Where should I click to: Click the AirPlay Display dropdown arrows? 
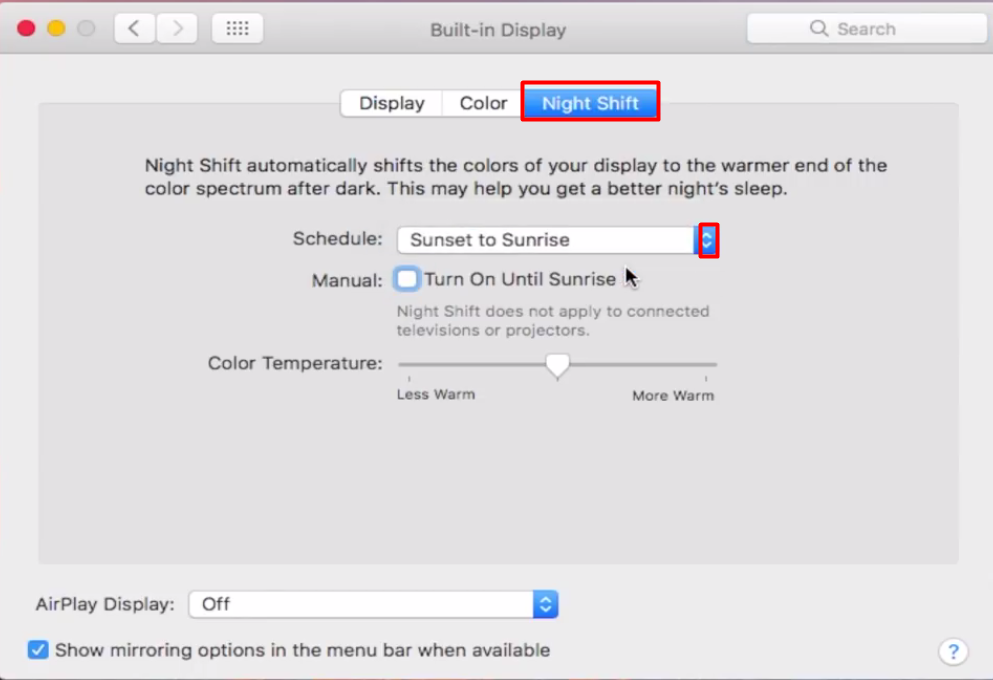[x=545, y=604]
